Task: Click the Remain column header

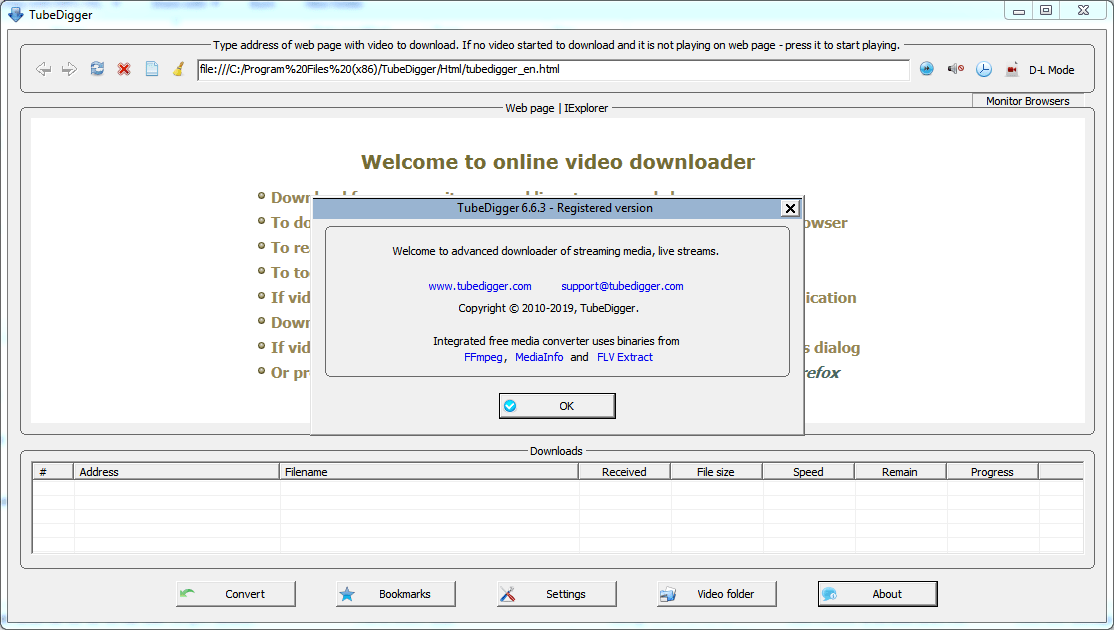Action: point(900,472)
